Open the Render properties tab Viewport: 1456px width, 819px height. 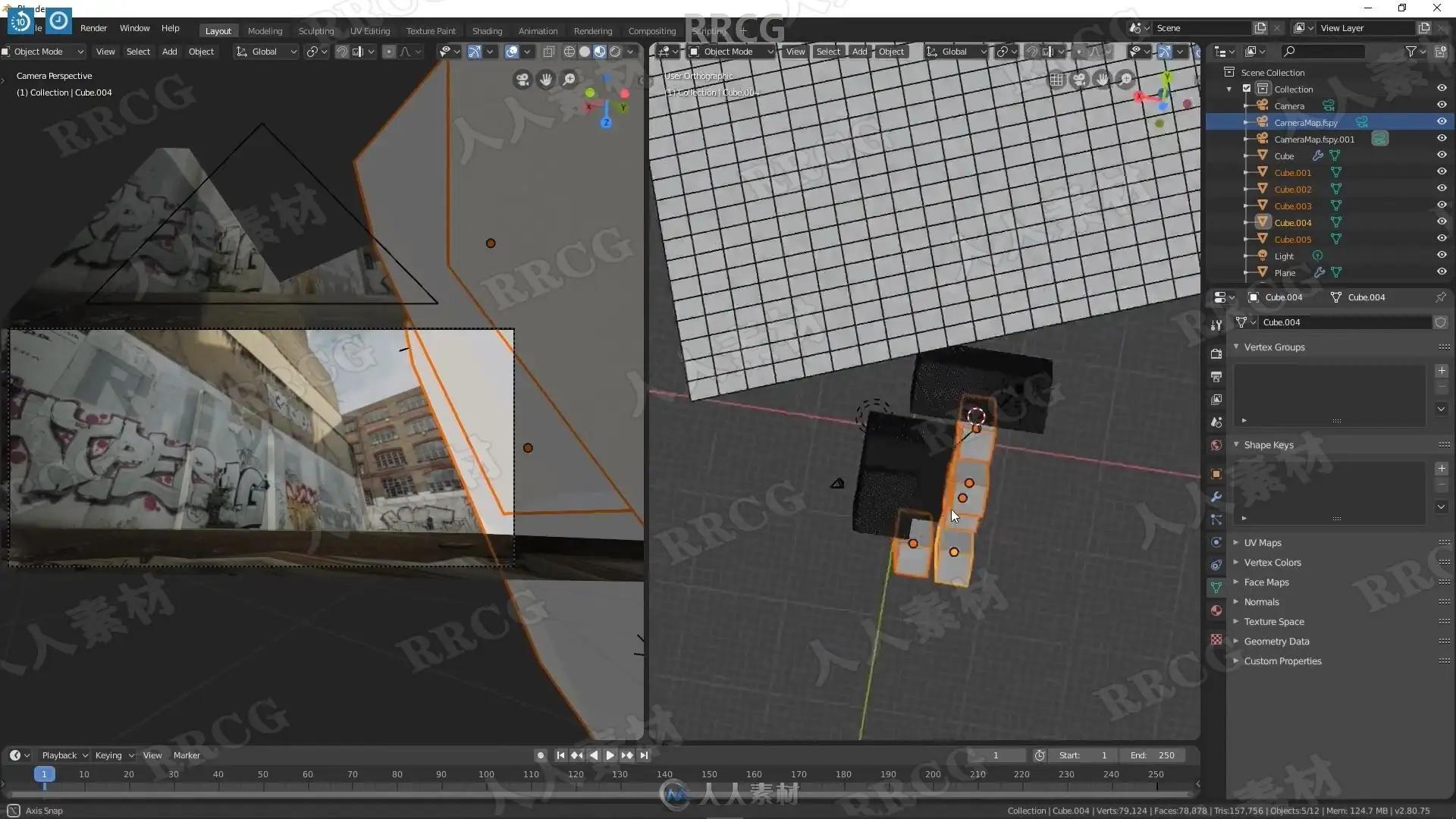[x=1216, y=354]
